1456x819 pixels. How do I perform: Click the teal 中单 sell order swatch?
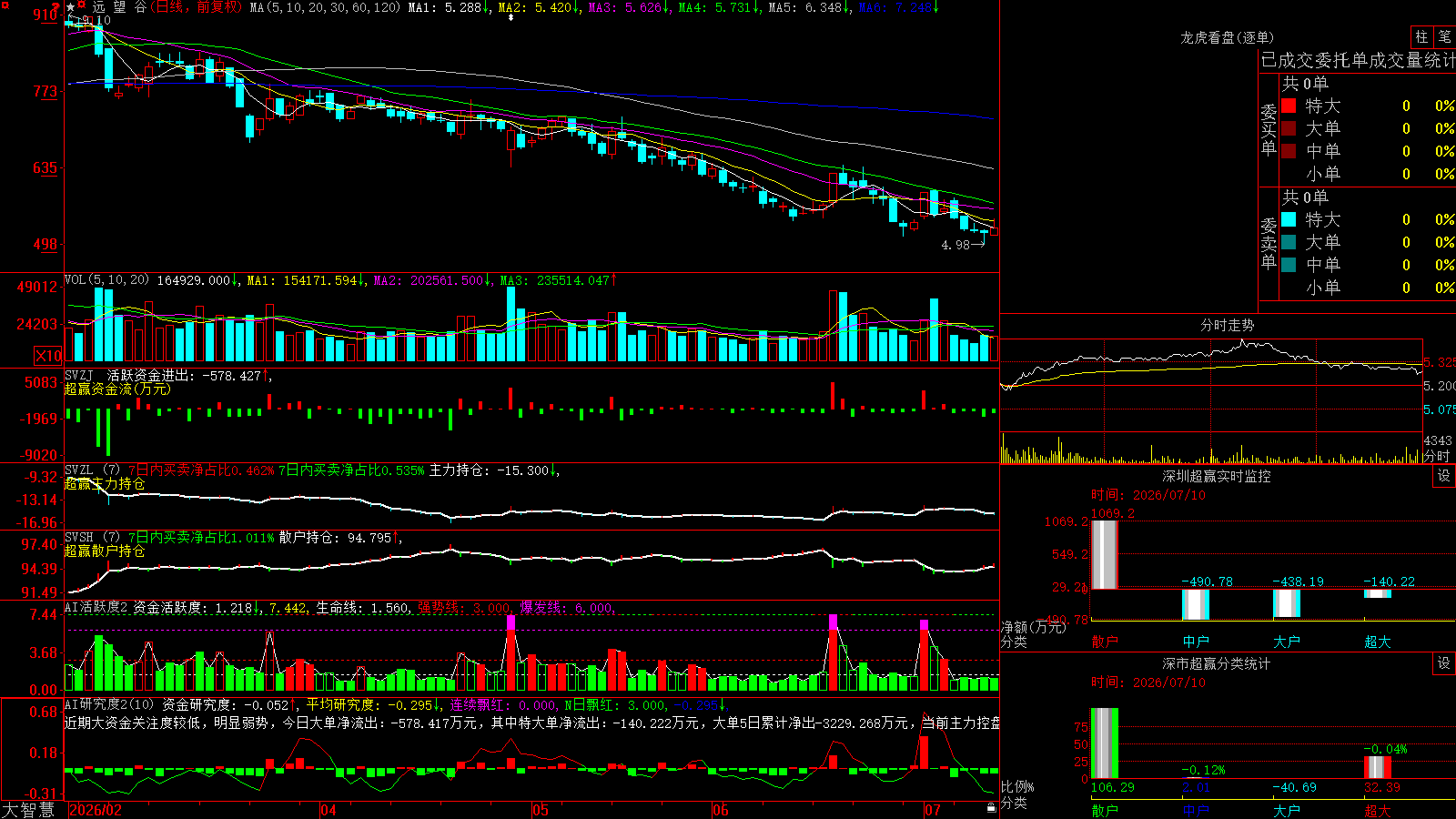1289,265
